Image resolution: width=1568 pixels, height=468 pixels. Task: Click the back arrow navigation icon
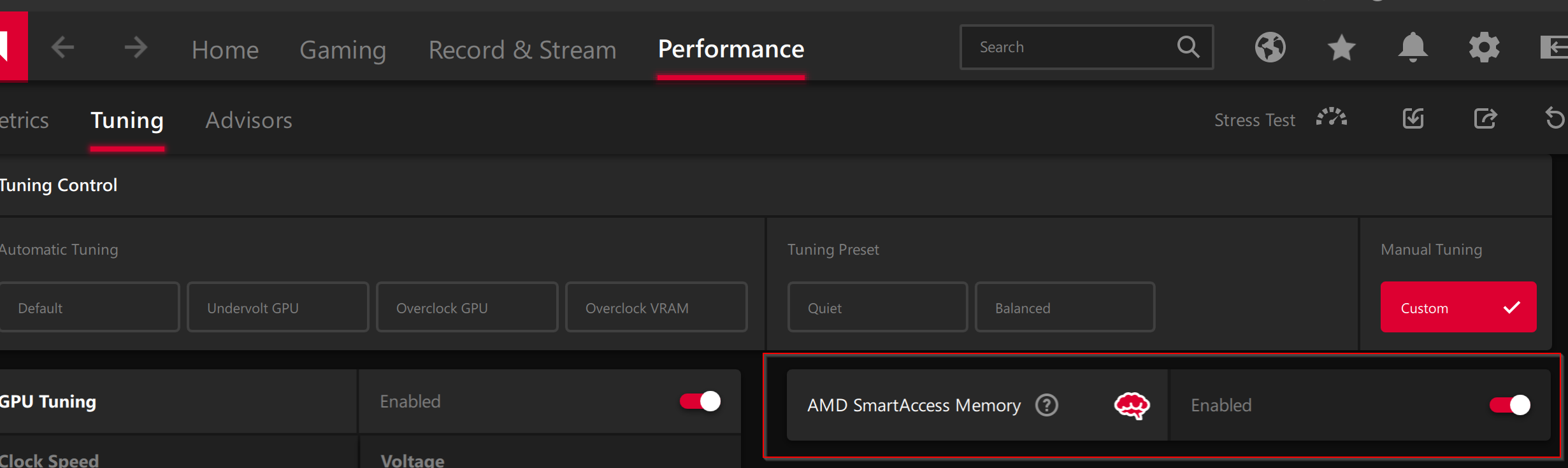pos(62,47)
